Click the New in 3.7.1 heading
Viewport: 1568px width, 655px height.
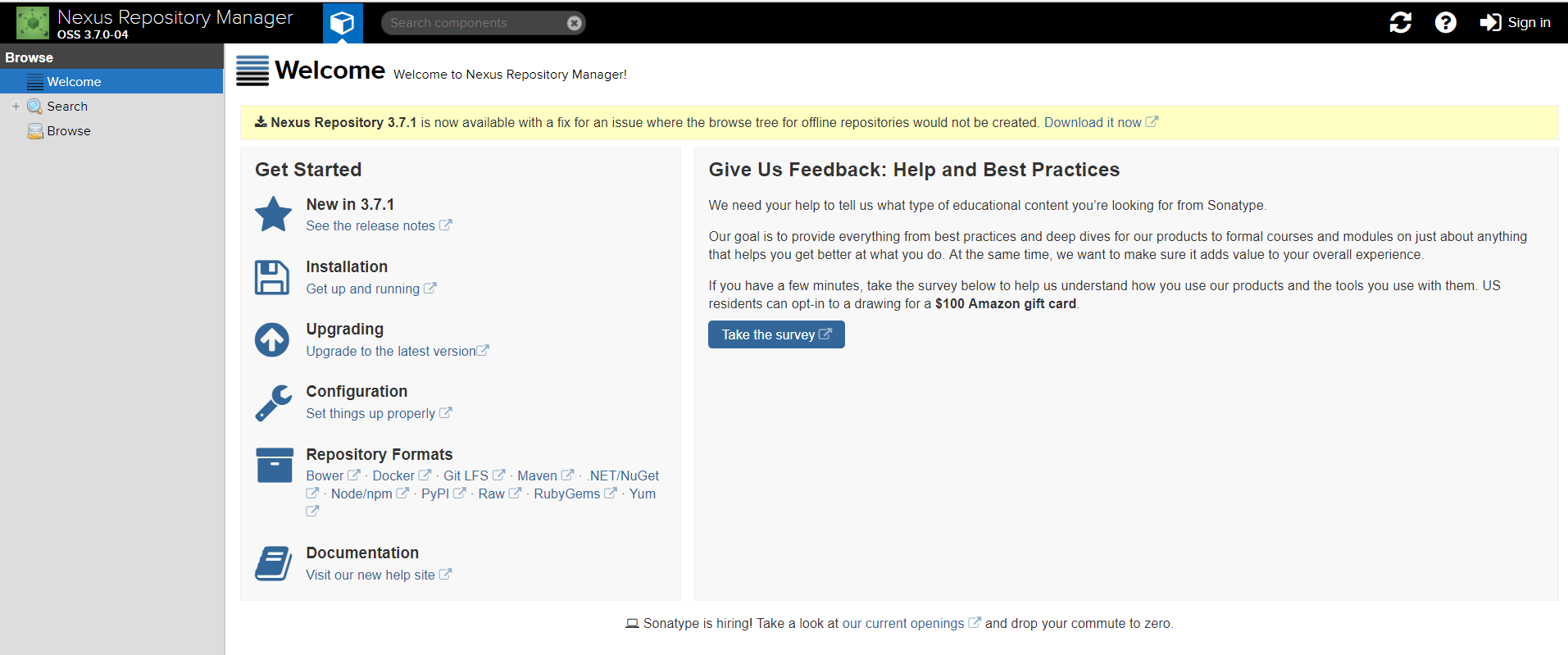tap(350, 205)
